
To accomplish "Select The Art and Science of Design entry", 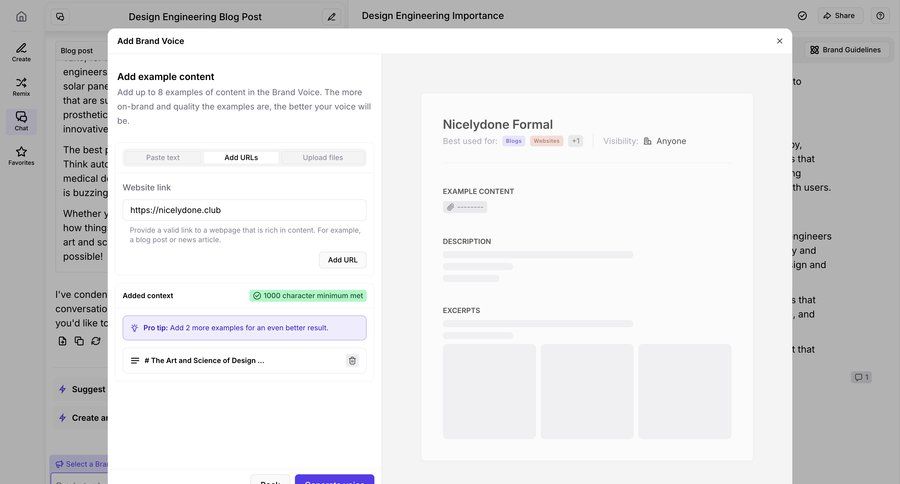I will [245, 361].
